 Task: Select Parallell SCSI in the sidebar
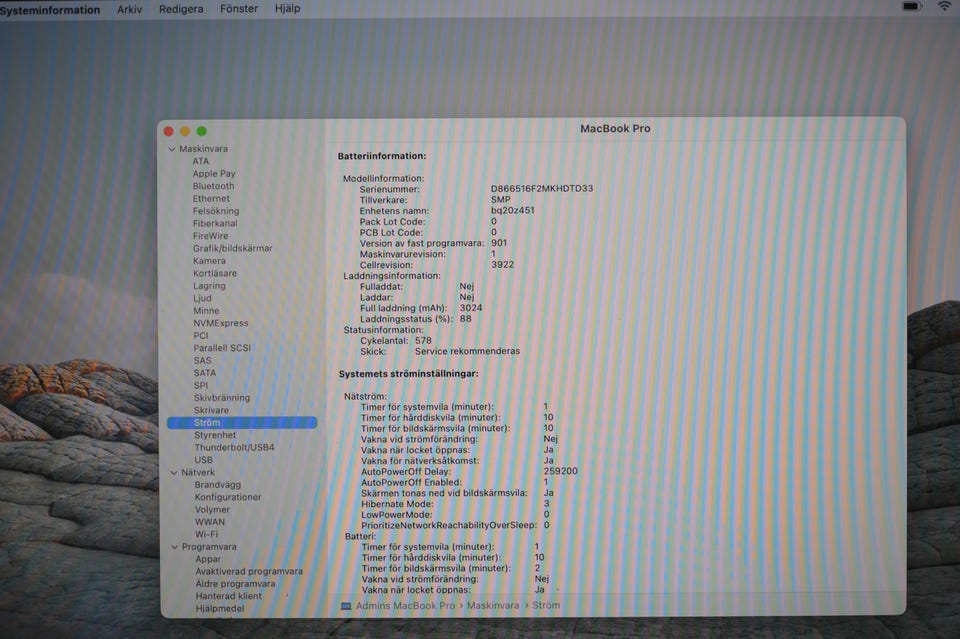tap(222, 348)
